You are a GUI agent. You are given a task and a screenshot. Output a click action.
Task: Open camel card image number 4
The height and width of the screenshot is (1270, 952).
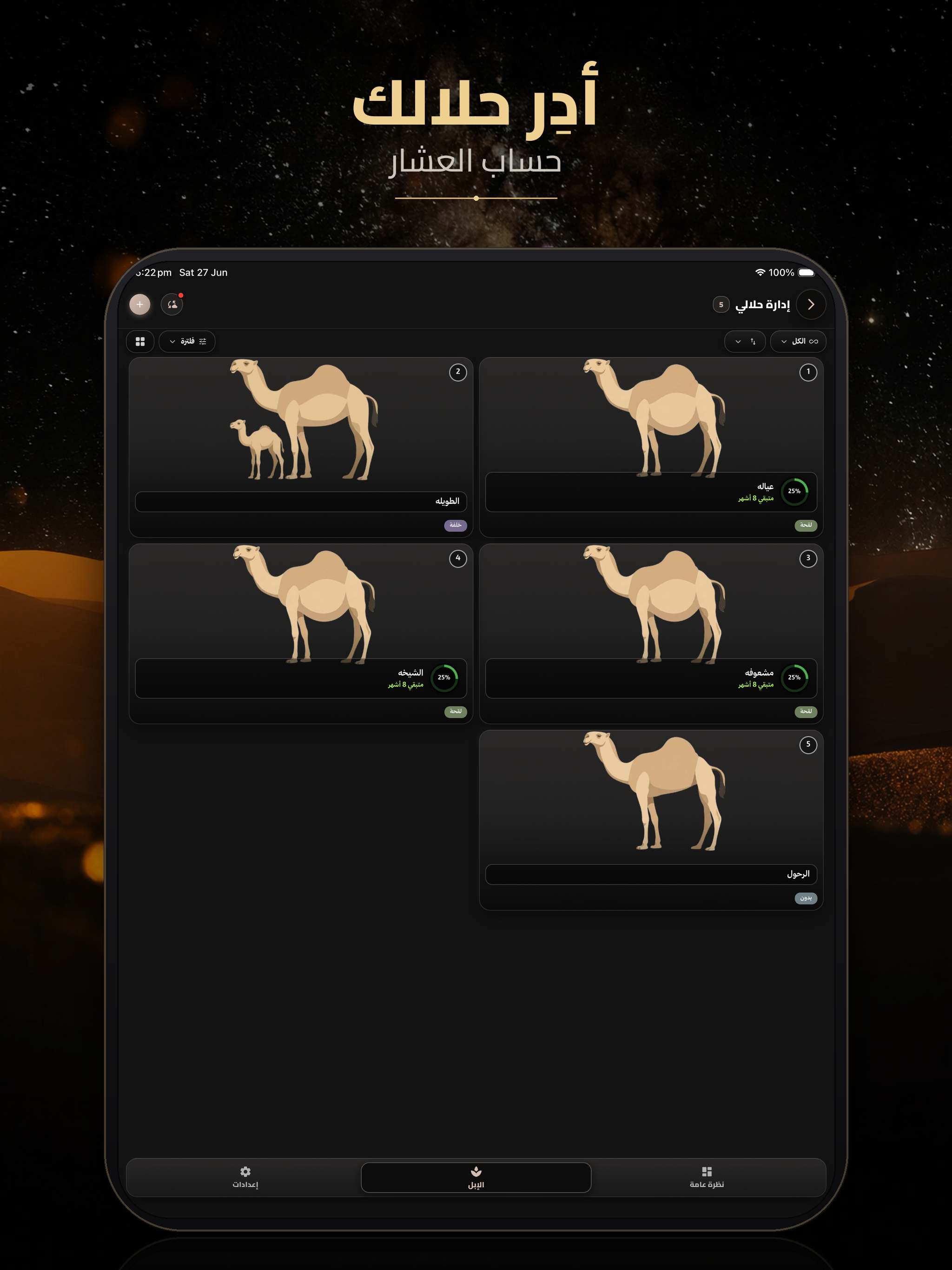(x=304, y=604)
